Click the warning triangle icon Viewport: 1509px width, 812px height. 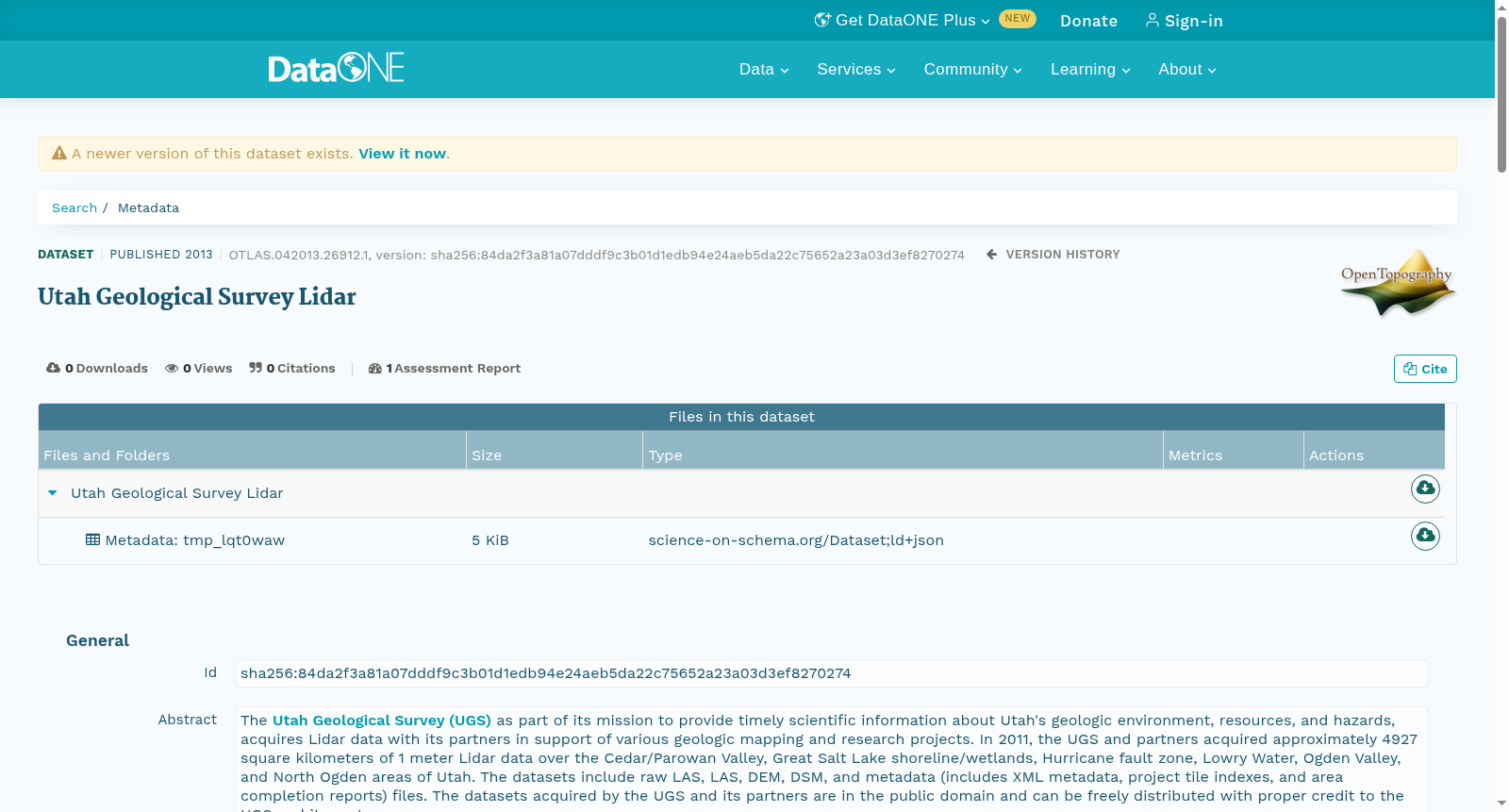coord(59,153)
